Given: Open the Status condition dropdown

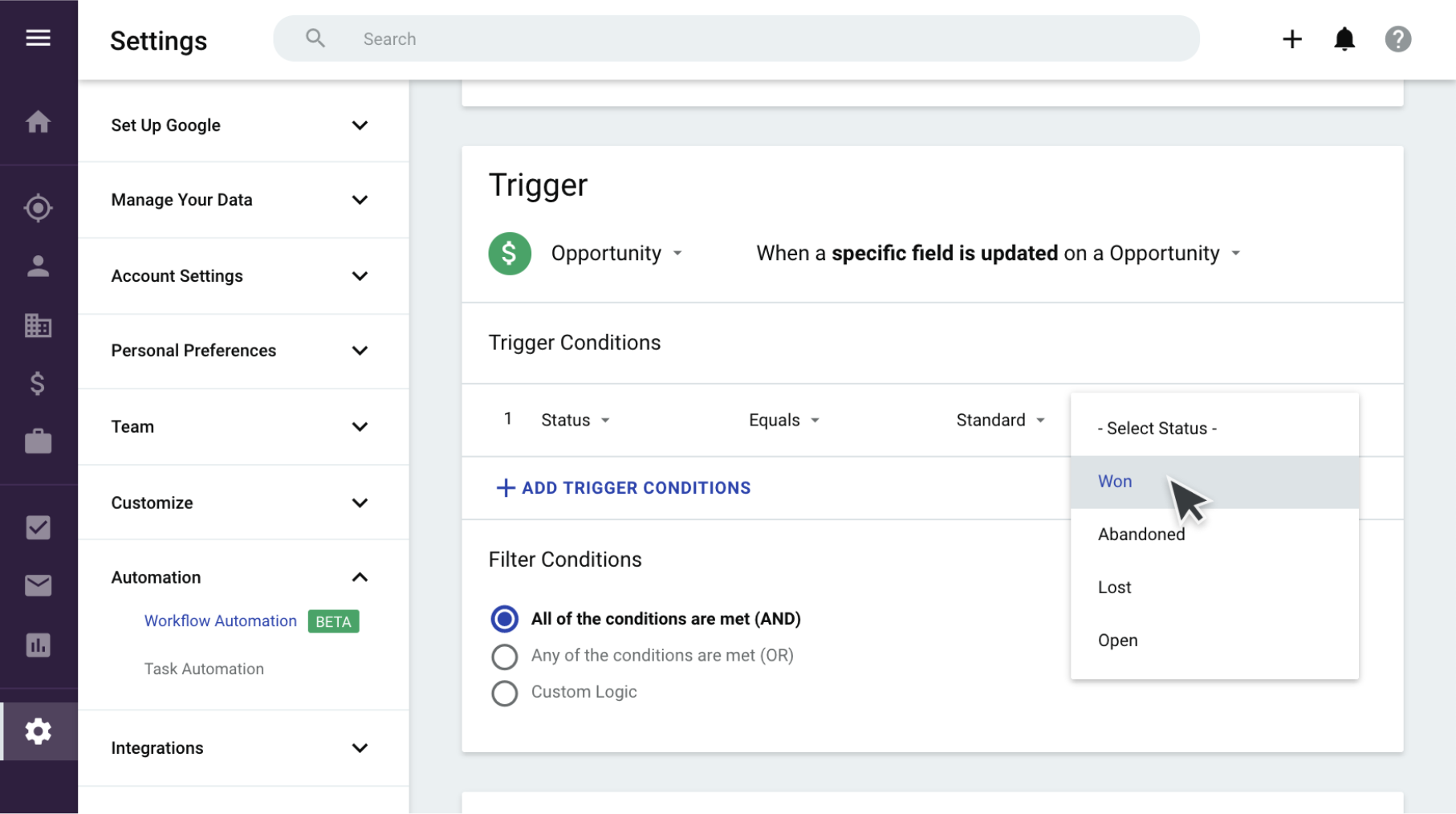Looking at the screenshot, I should [x=574, y=419].
